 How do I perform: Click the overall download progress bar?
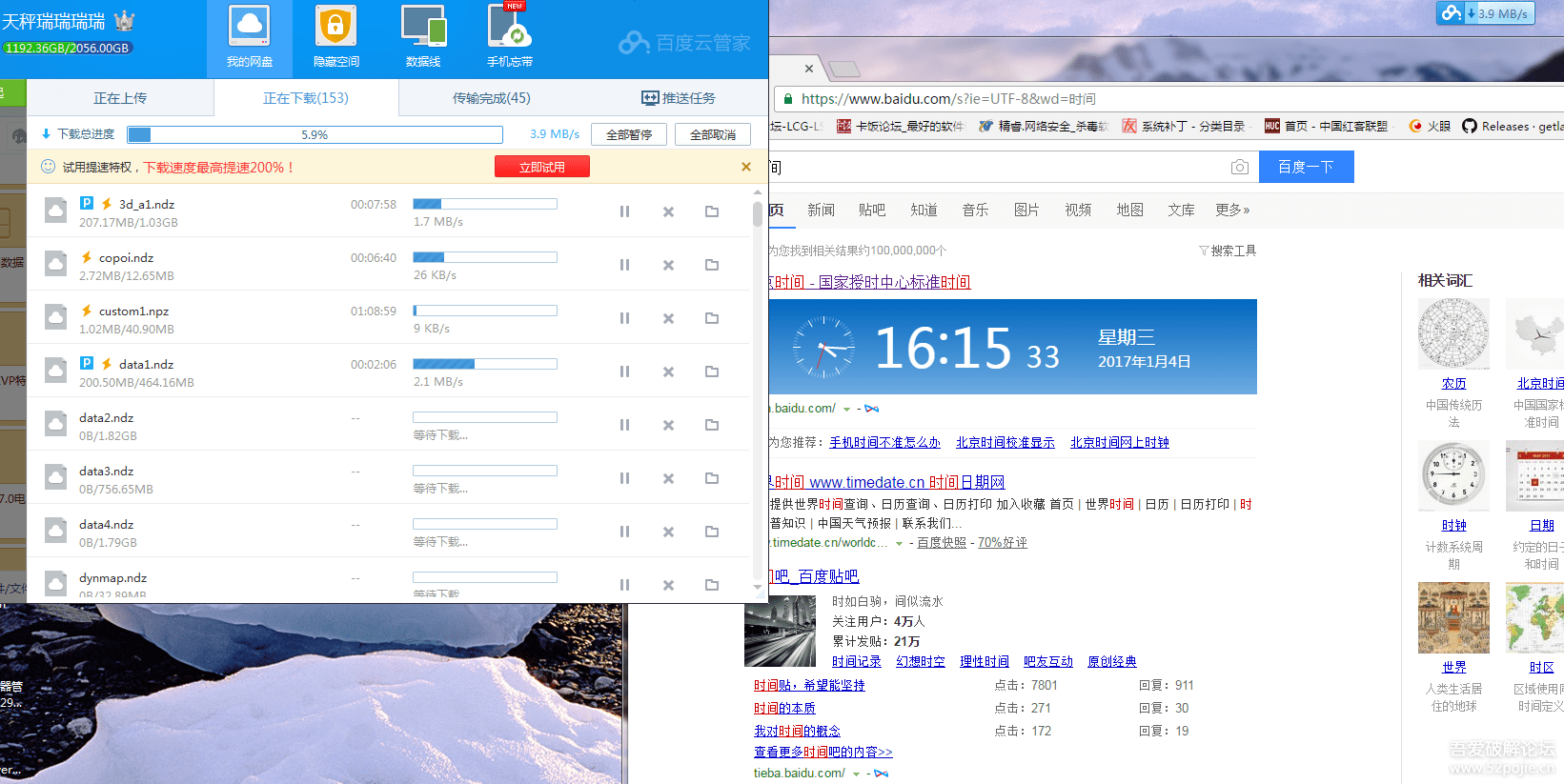click(x=315, y=134)
